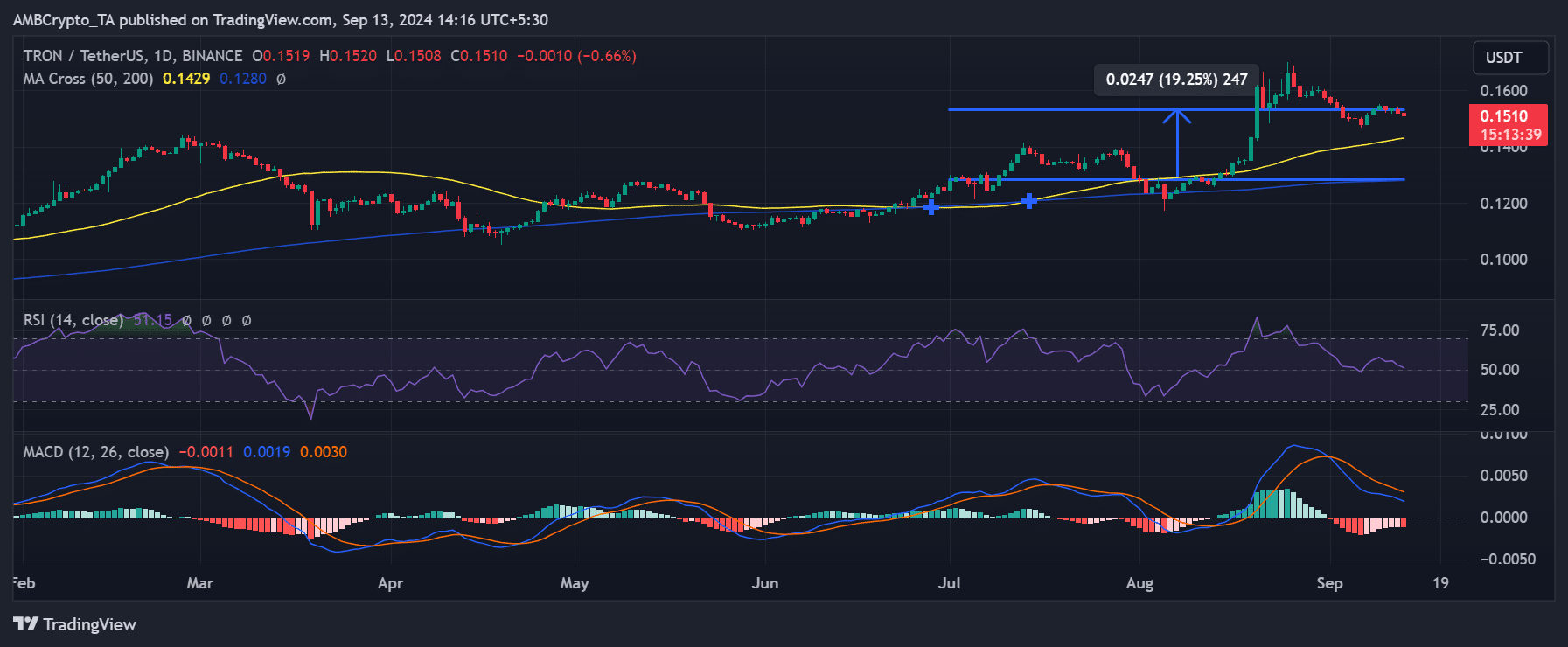Click the MACD histogram value −0.0011
Viewport: 1568px width, 647px height.
[x=206, y=452]
